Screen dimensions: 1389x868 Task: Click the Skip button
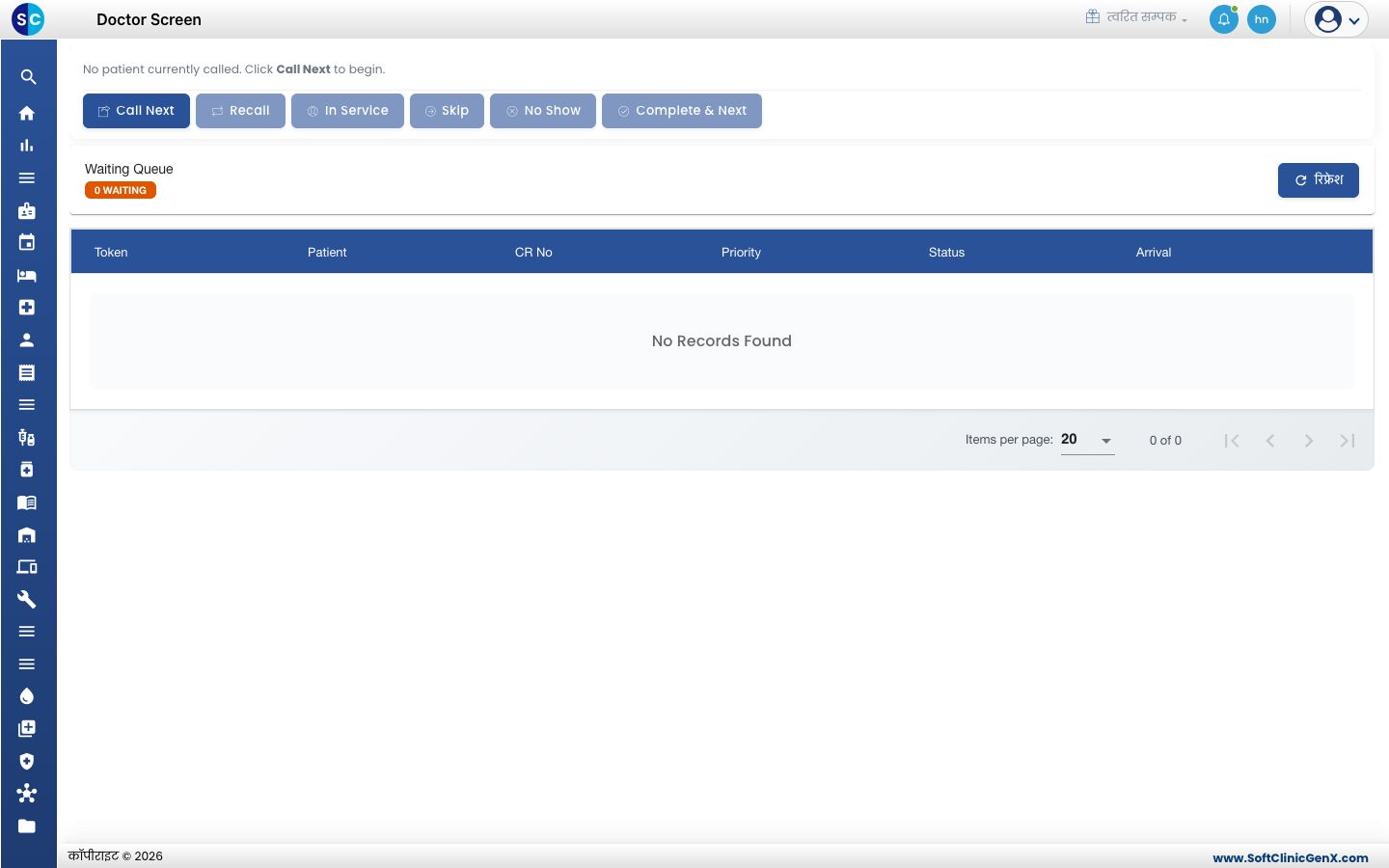pos(447,111)
